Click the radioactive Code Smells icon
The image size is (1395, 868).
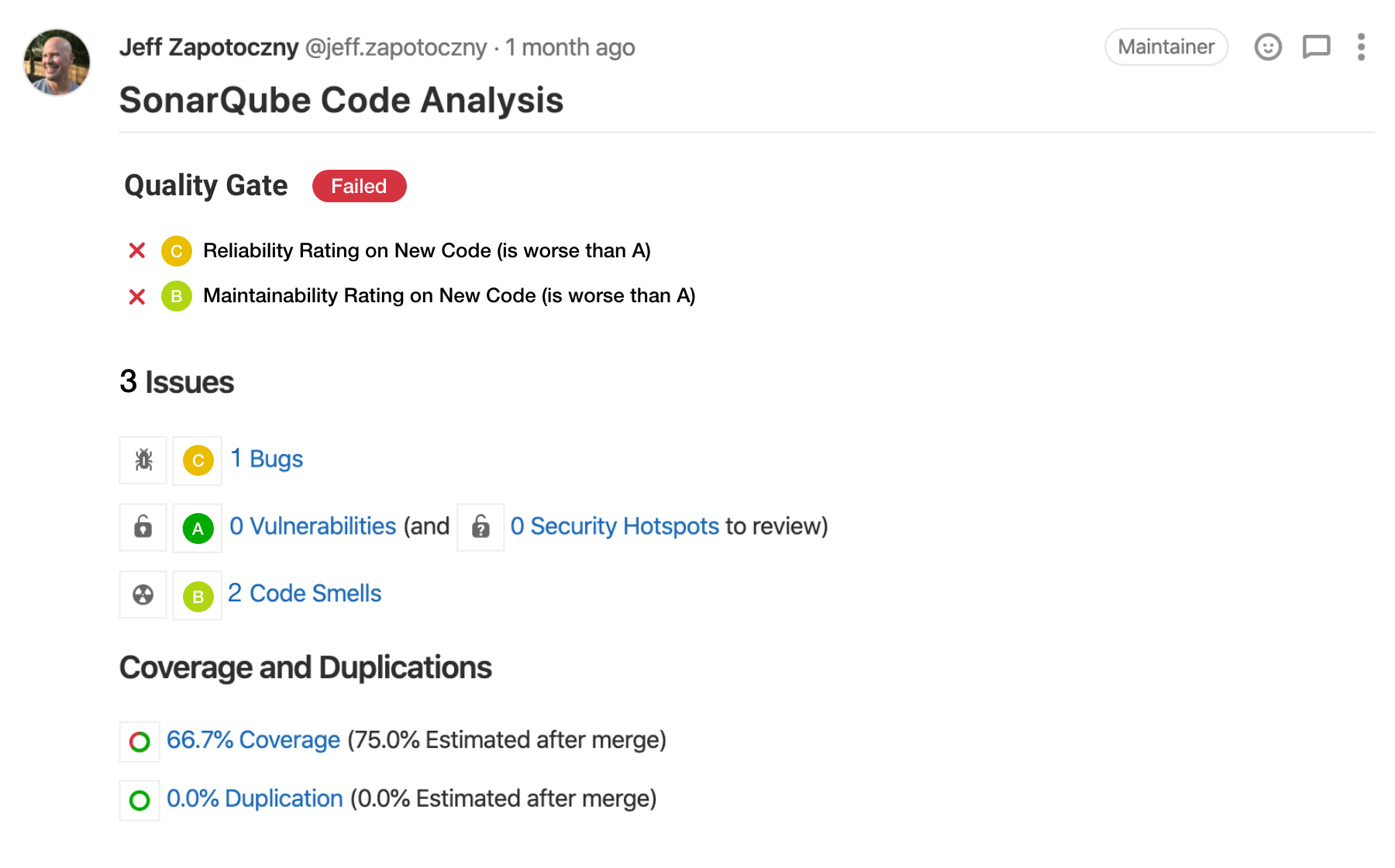(x=143, y=594)
